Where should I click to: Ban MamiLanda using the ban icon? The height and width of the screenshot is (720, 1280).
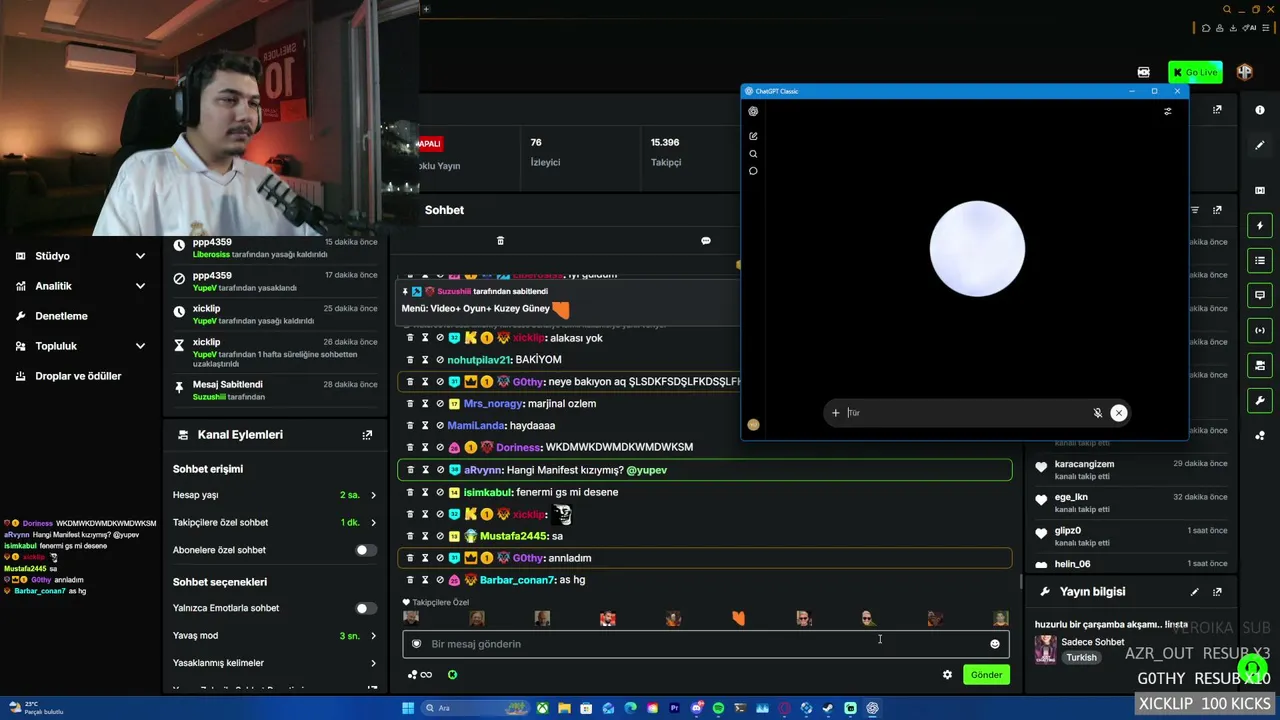(x=440, y=426)
